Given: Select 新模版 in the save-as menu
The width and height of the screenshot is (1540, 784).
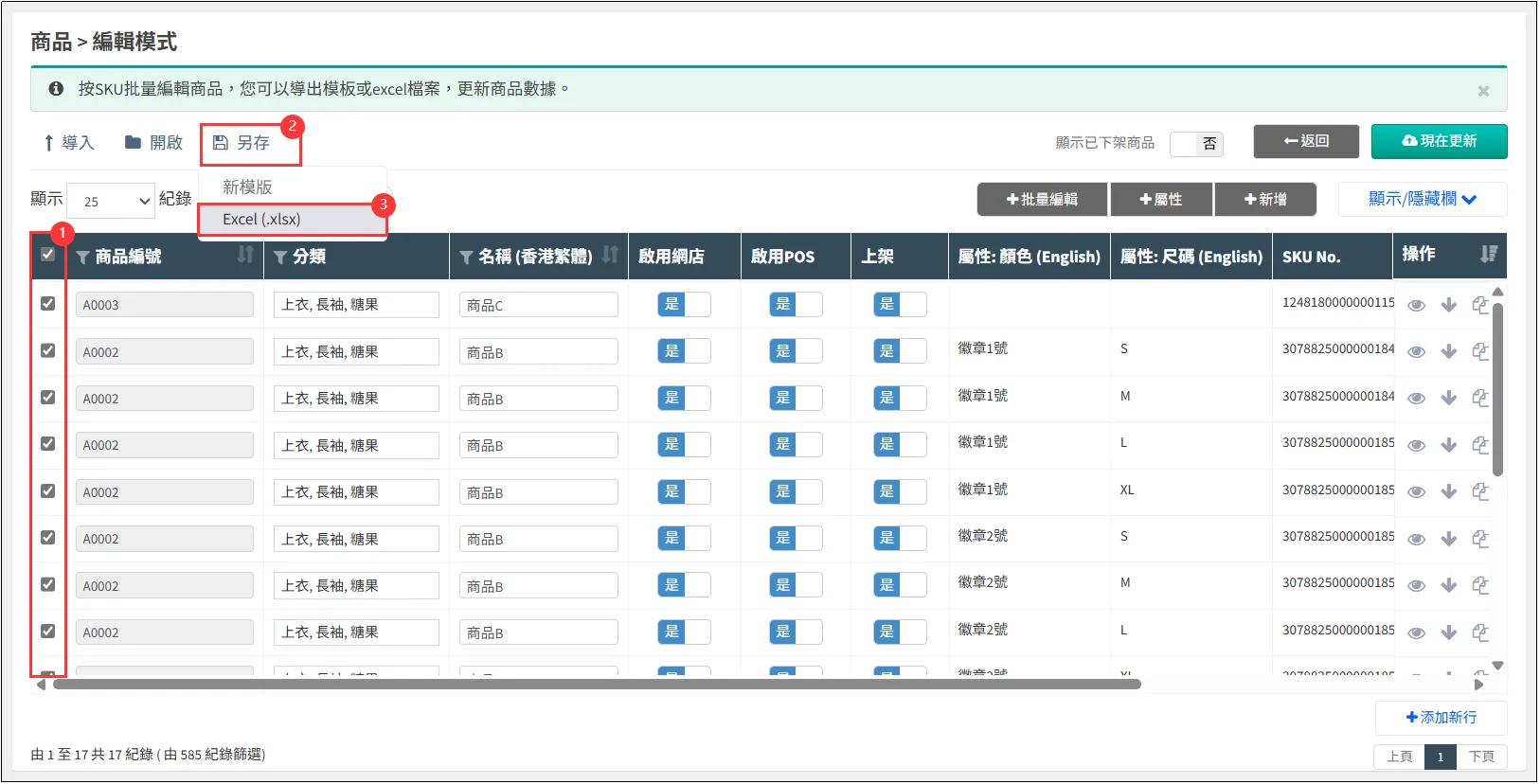Looking at the screenshot, I should click(x=248, y=187).
